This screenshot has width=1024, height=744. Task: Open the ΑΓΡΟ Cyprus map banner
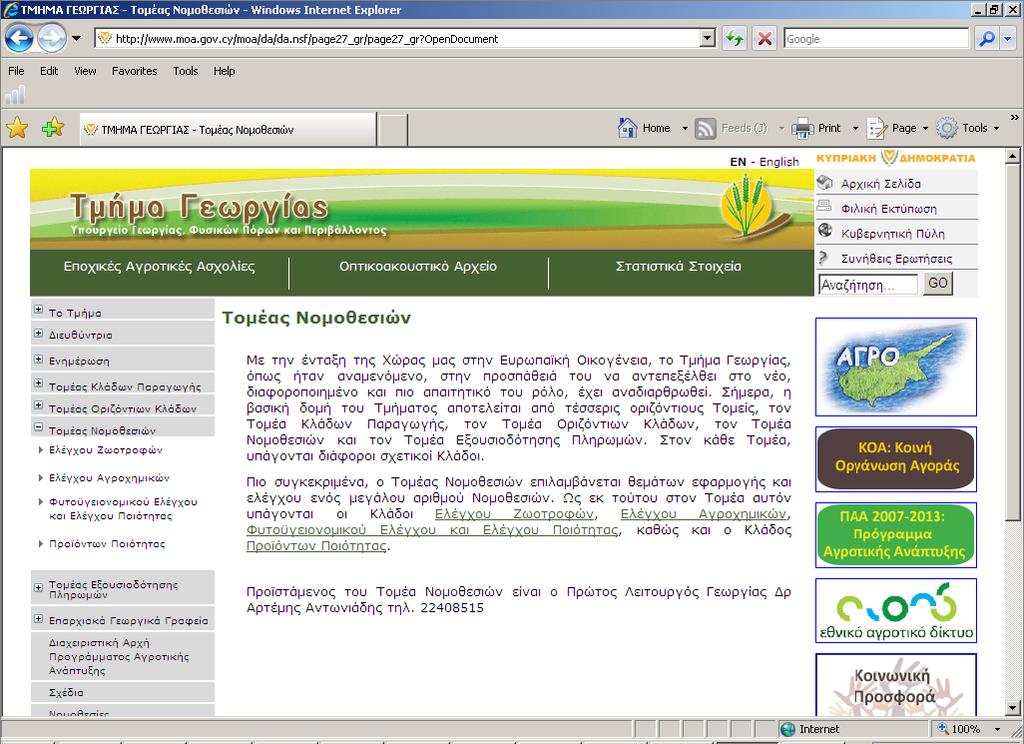(x=896, y=367)
